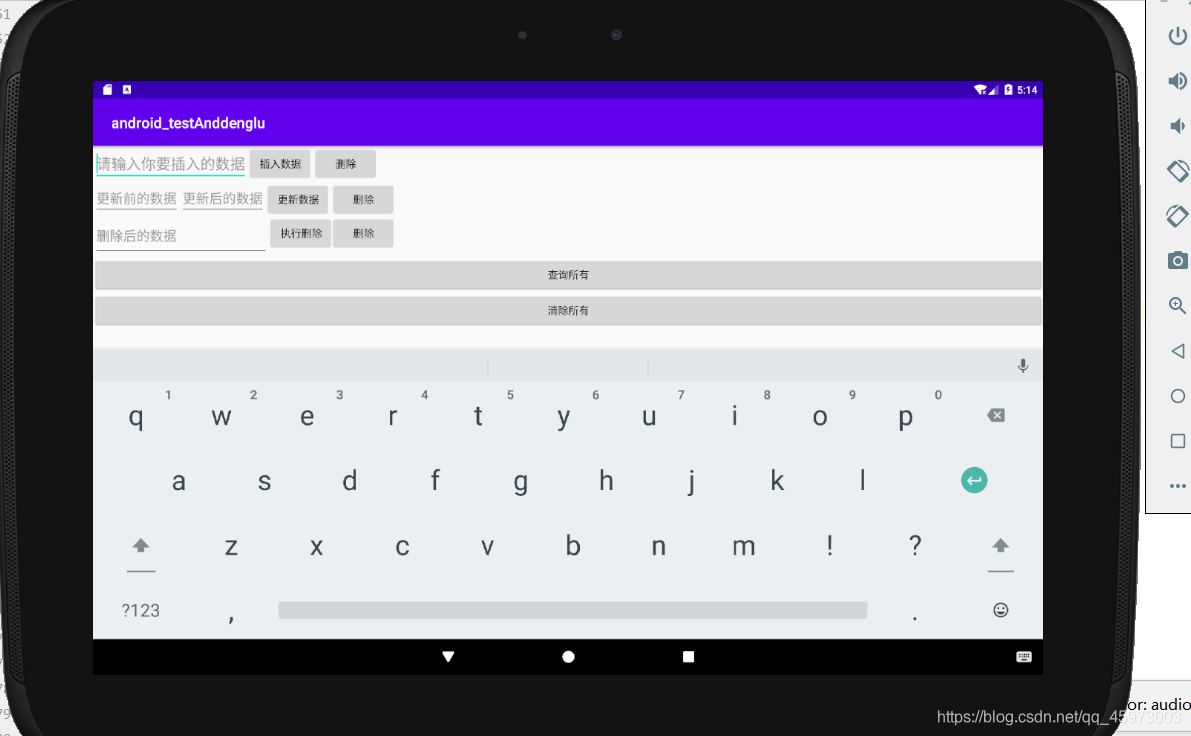This screenshot has width=1191, height=736.
Task: Click the emulator zoom magnifier icon
Action: (x=1177, y=305)
